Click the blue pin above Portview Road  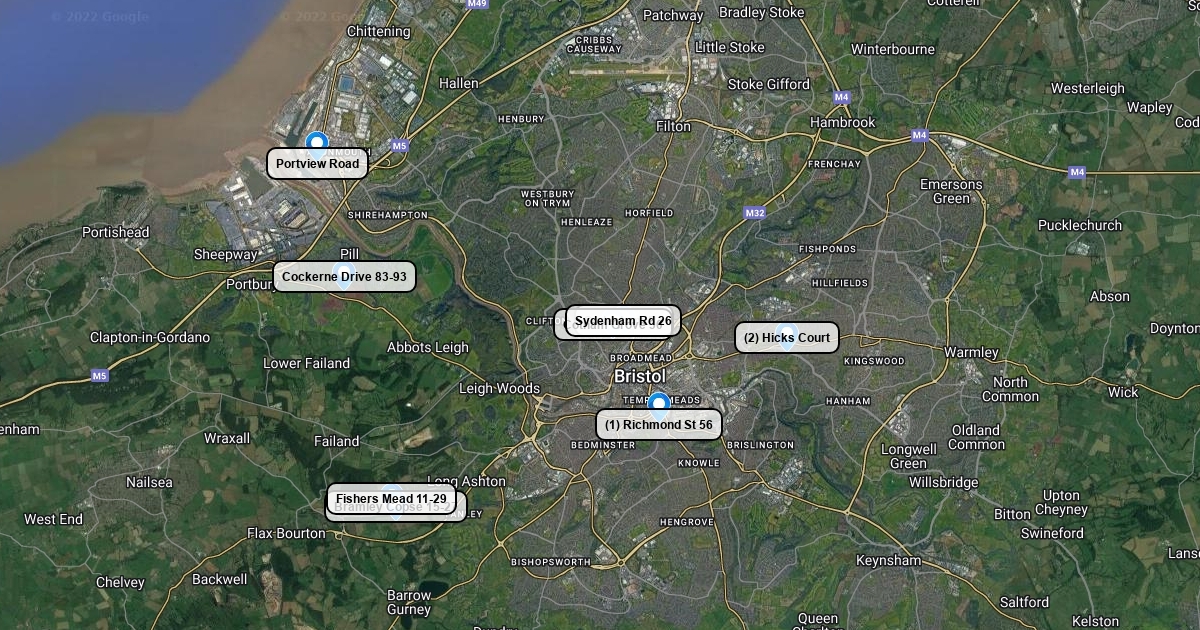(x=317, y=143)
